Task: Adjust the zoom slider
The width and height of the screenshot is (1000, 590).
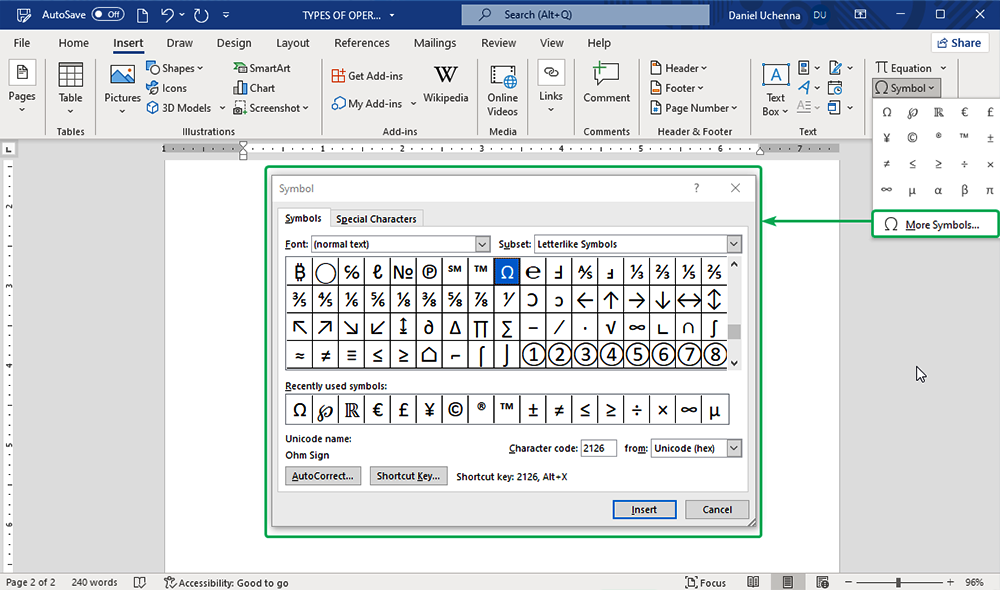Action: coord(899,581)
